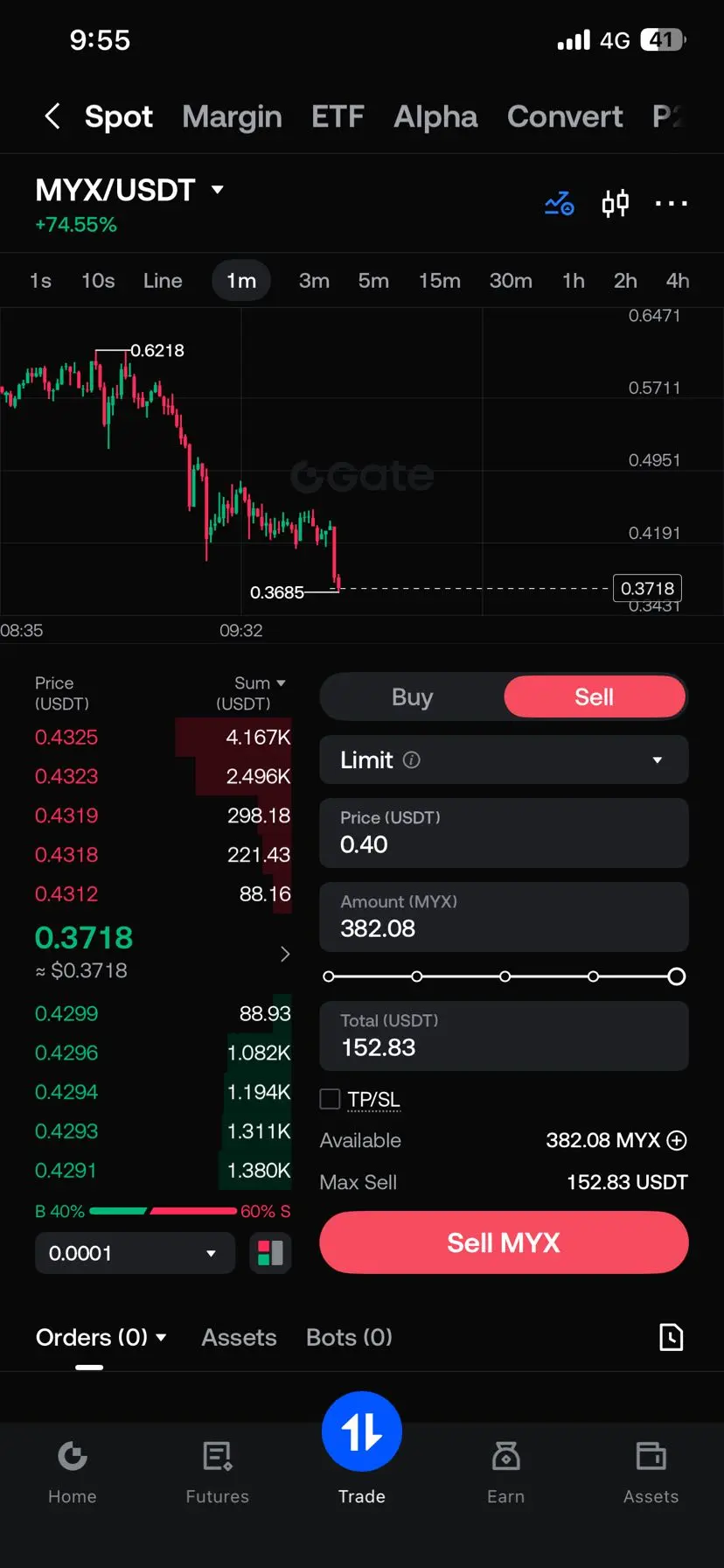Pick ask price 0.4318
Viewport: 724px width, 1568px height.
66,855
